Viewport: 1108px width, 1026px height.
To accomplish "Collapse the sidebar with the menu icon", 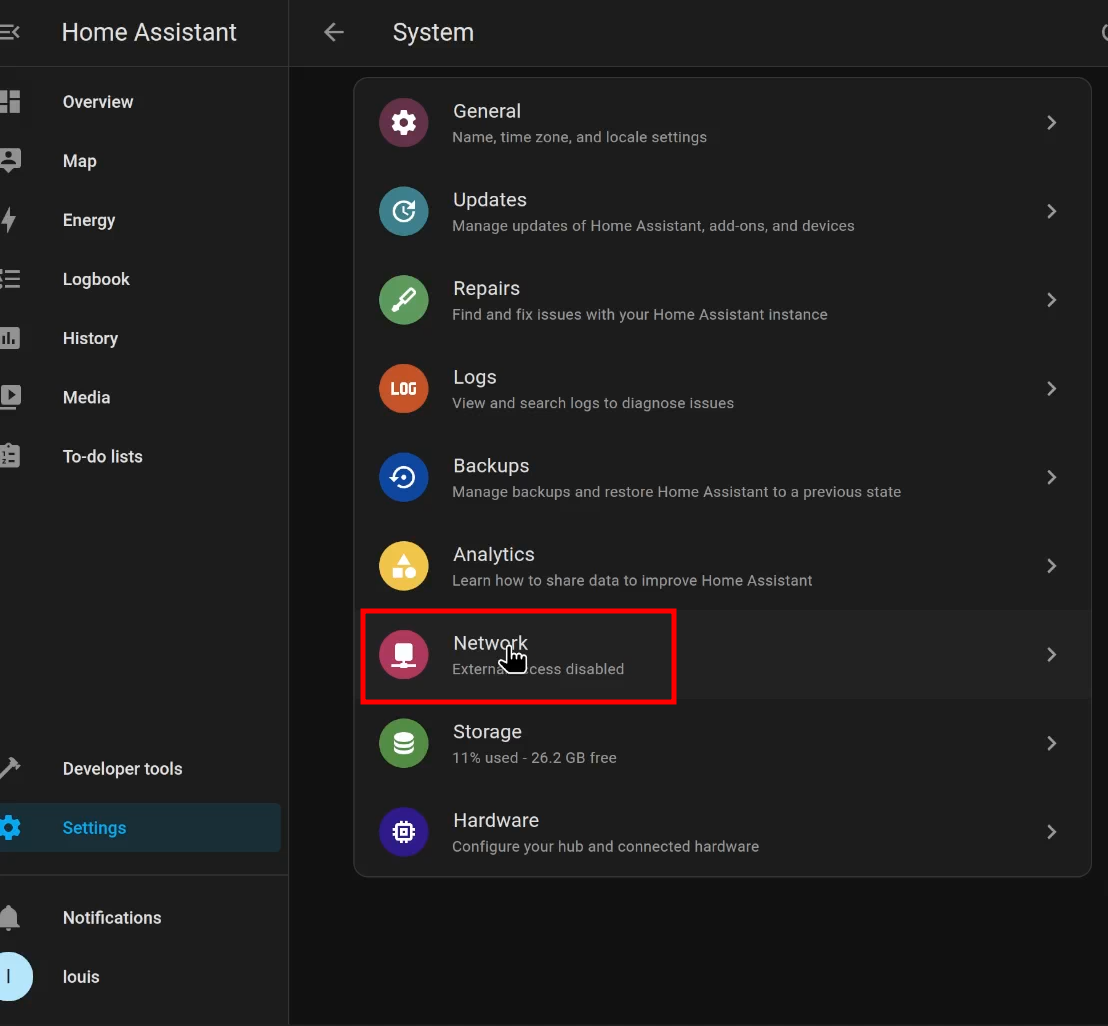I will click(x=9, y=33).
